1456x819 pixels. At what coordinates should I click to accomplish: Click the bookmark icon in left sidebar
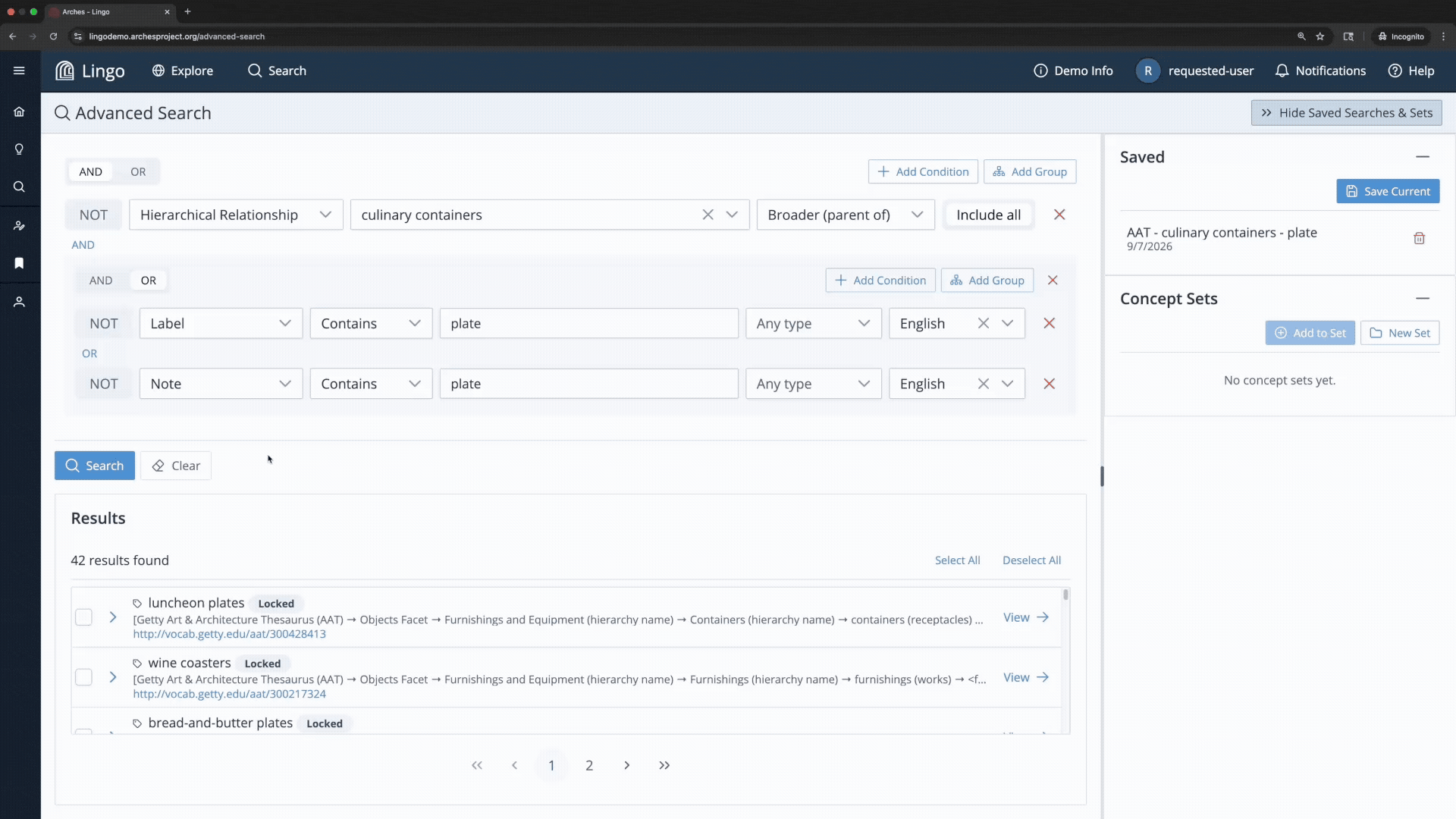click(19, 263)
